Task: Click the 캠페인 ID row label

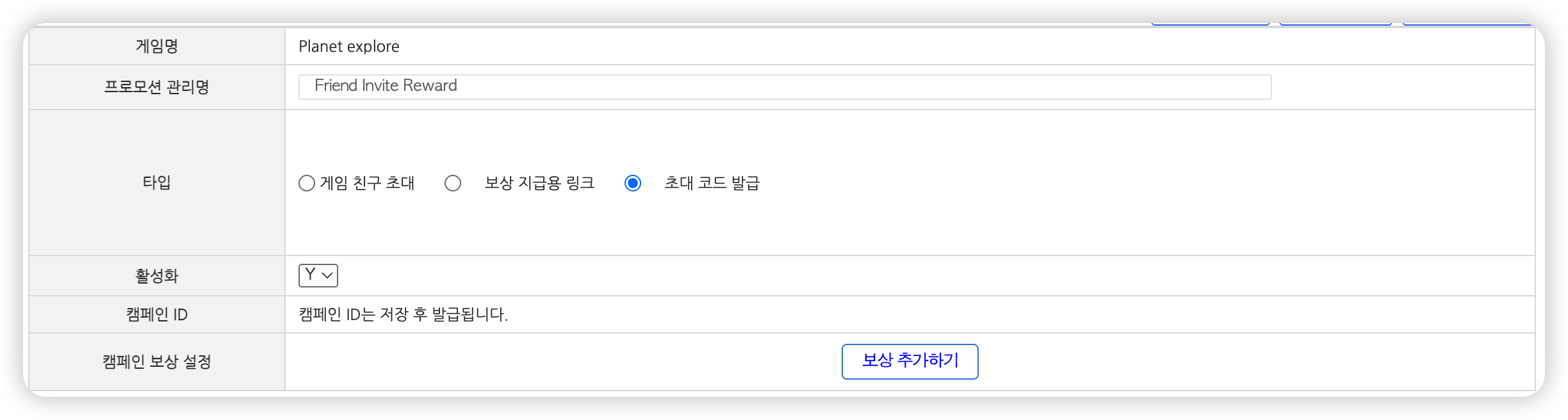Action: coord(157,314)
